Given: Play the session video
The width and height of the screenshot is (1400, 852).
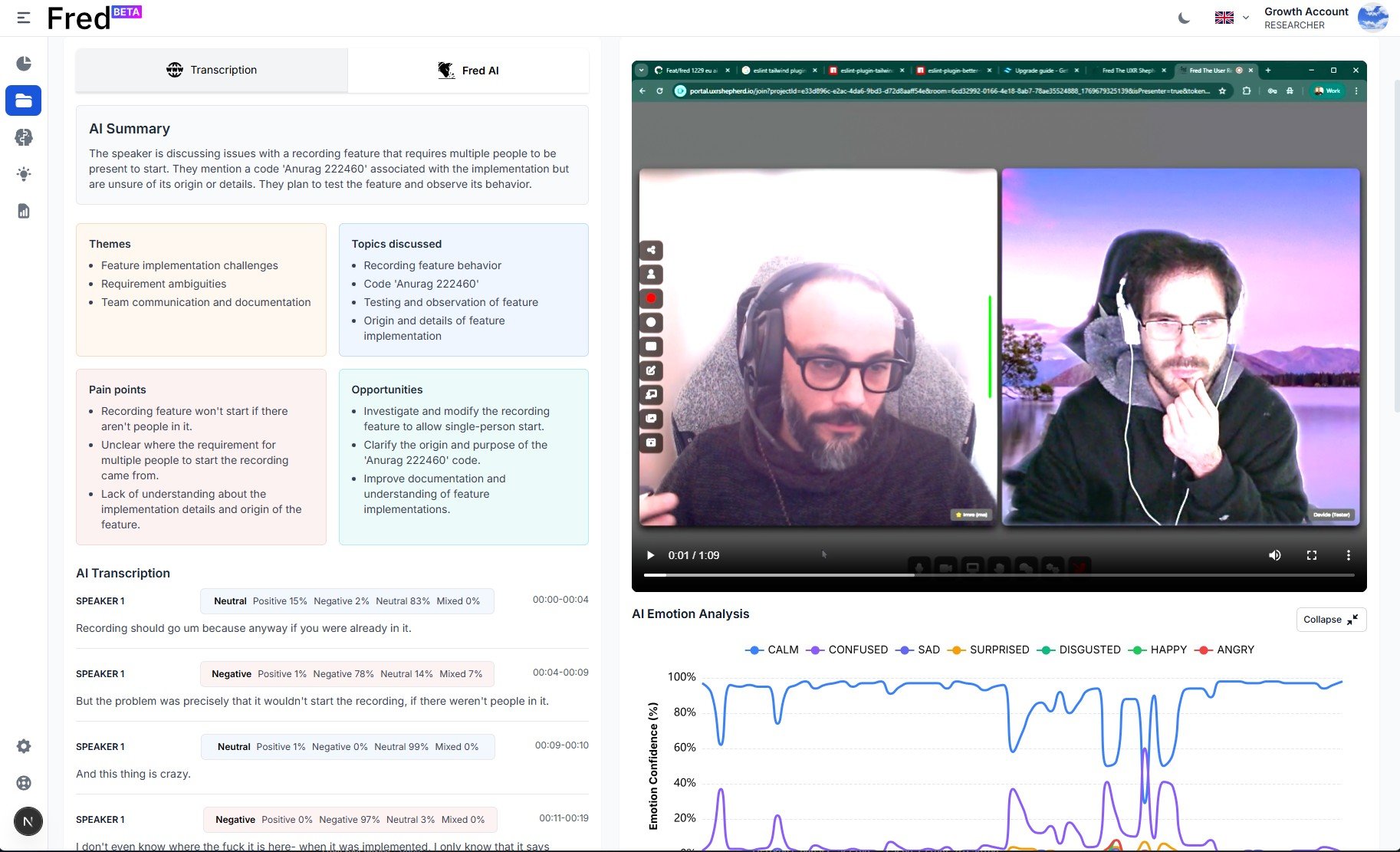Looking at the screenshot, I should click(x=650, y=555).
